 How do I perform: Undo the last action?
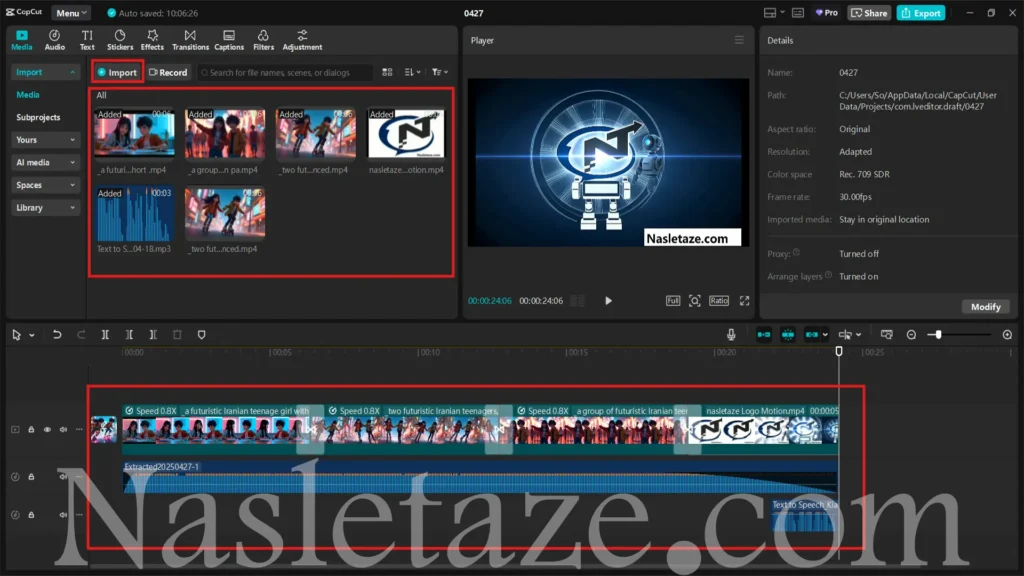[57, 335]
